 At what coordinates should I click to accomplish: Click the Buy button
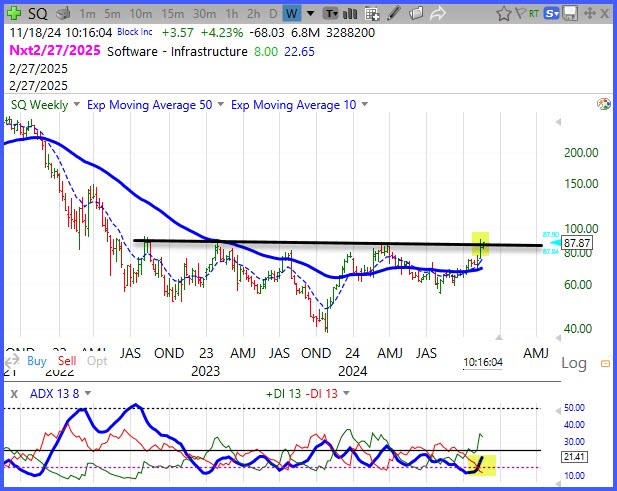pyautogui.click(x=37, y=361)
